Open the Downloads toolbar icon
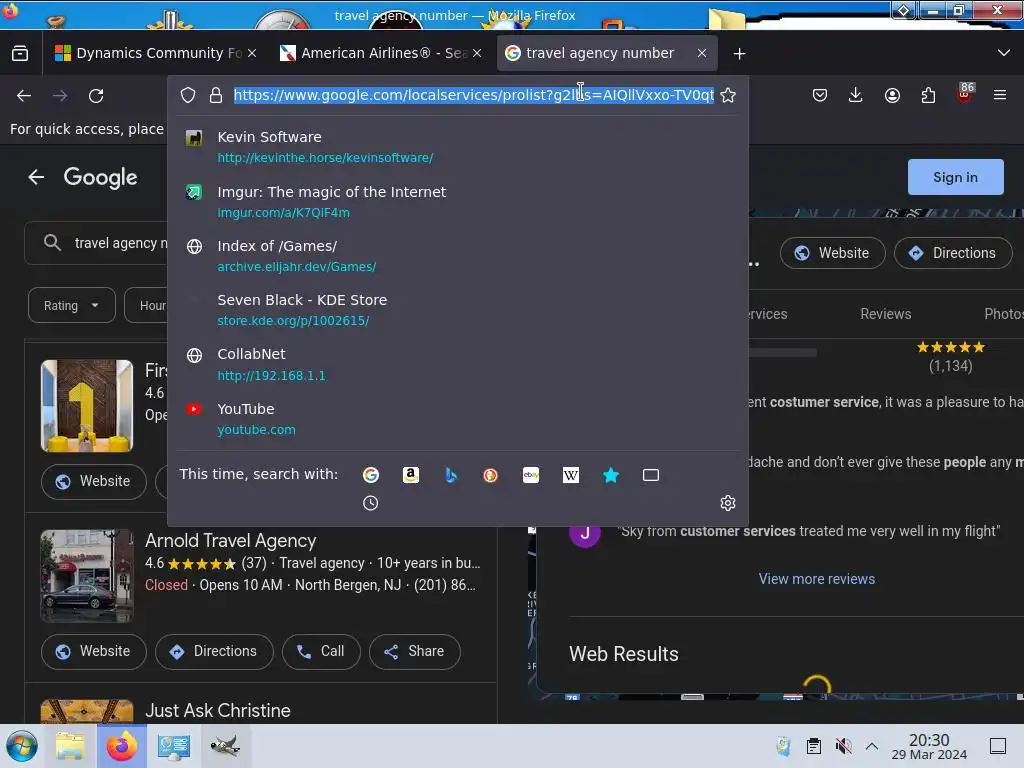The height and width of the screenshot is (768, 1024). point(856,95)
